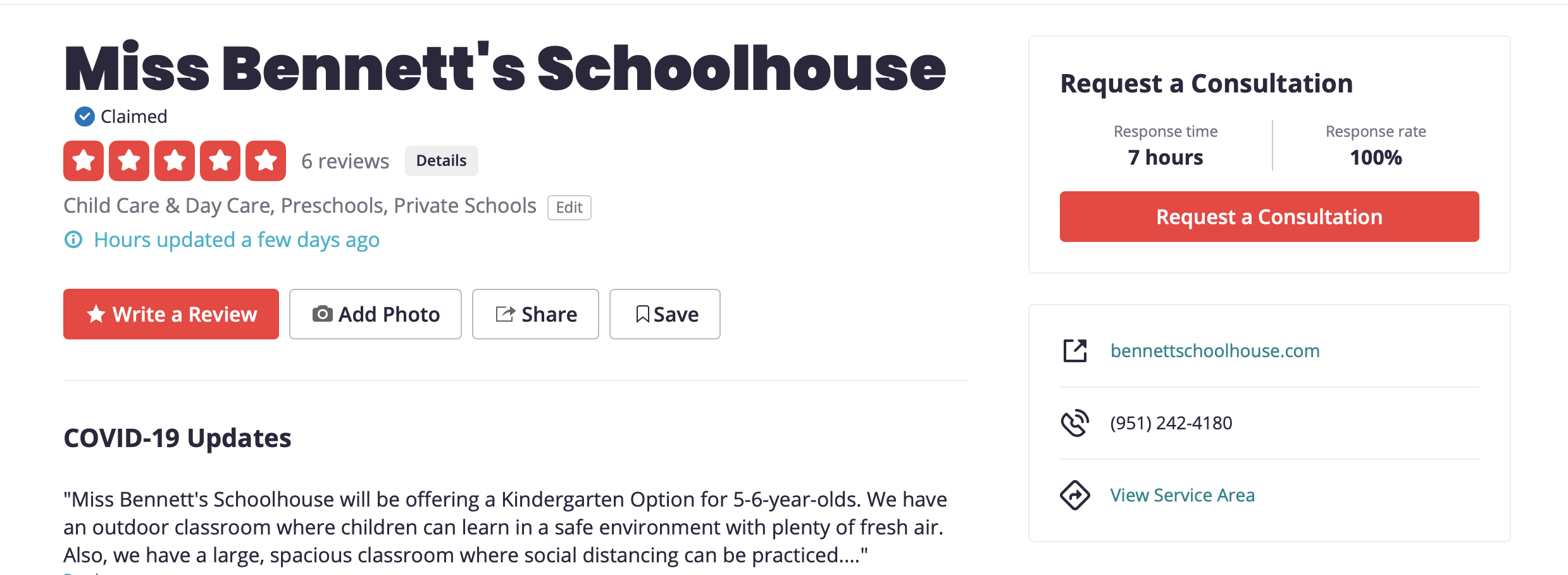The width and height of the screenshot is (1568, 575).
Task: Open the rating Details button
Action: [x=441, y=161]
